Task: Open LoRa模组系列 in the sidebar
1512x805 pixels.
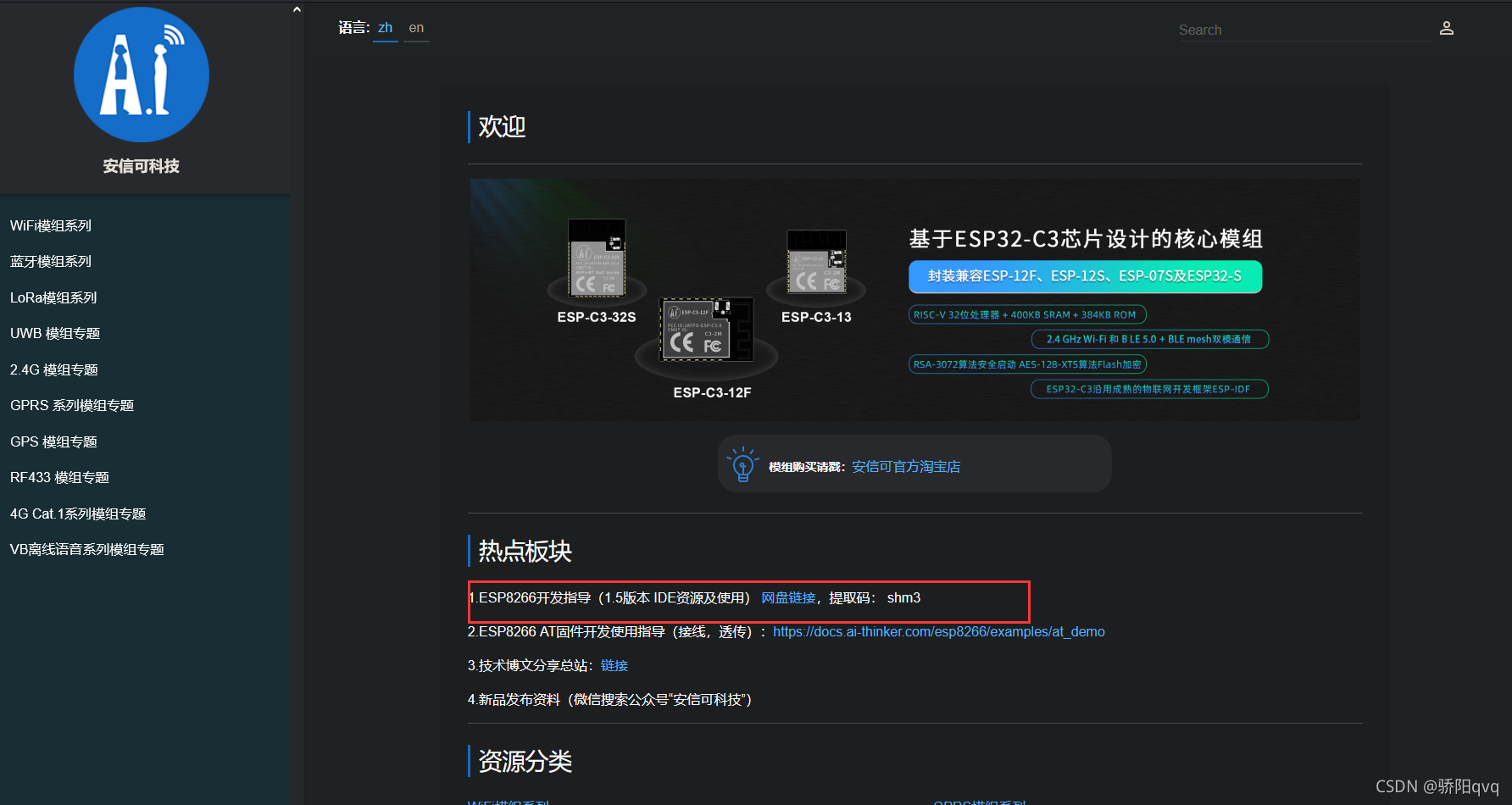Action: click(53, 297)
